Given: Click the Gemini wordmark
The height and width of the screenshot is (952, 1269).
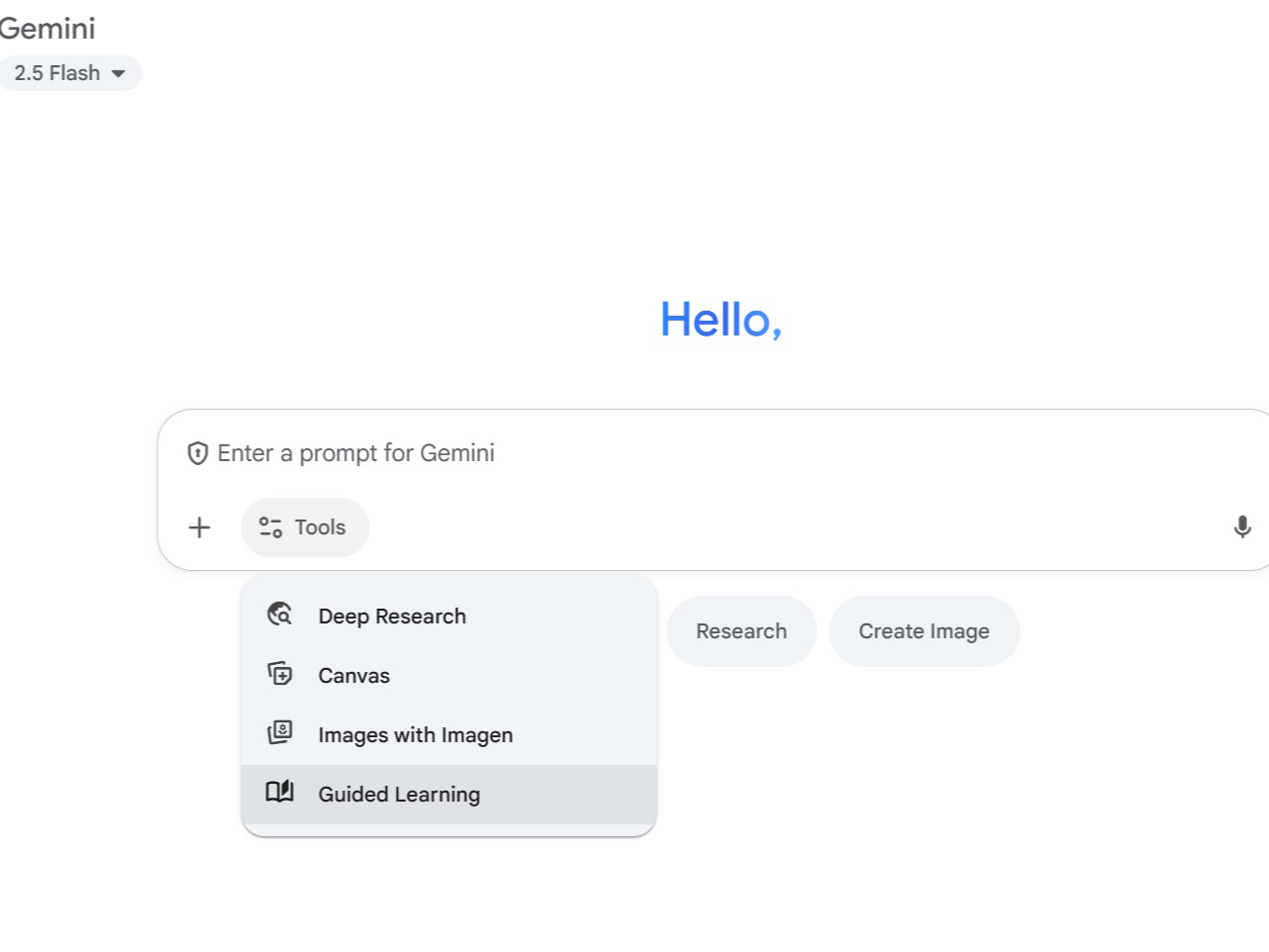Looking at the screenshot, I should coord(48,28).
